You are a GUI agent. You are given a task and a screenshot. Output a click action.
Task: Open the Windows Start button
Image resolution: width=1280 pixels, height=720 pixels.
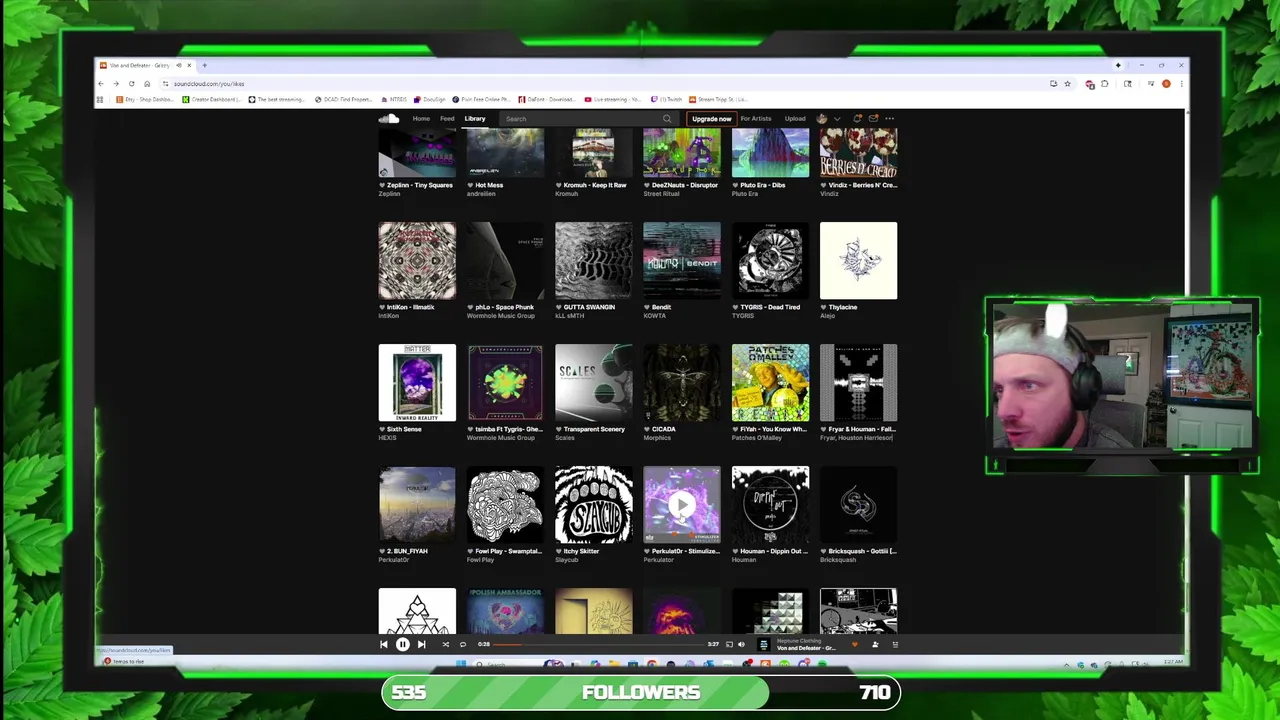461,664
